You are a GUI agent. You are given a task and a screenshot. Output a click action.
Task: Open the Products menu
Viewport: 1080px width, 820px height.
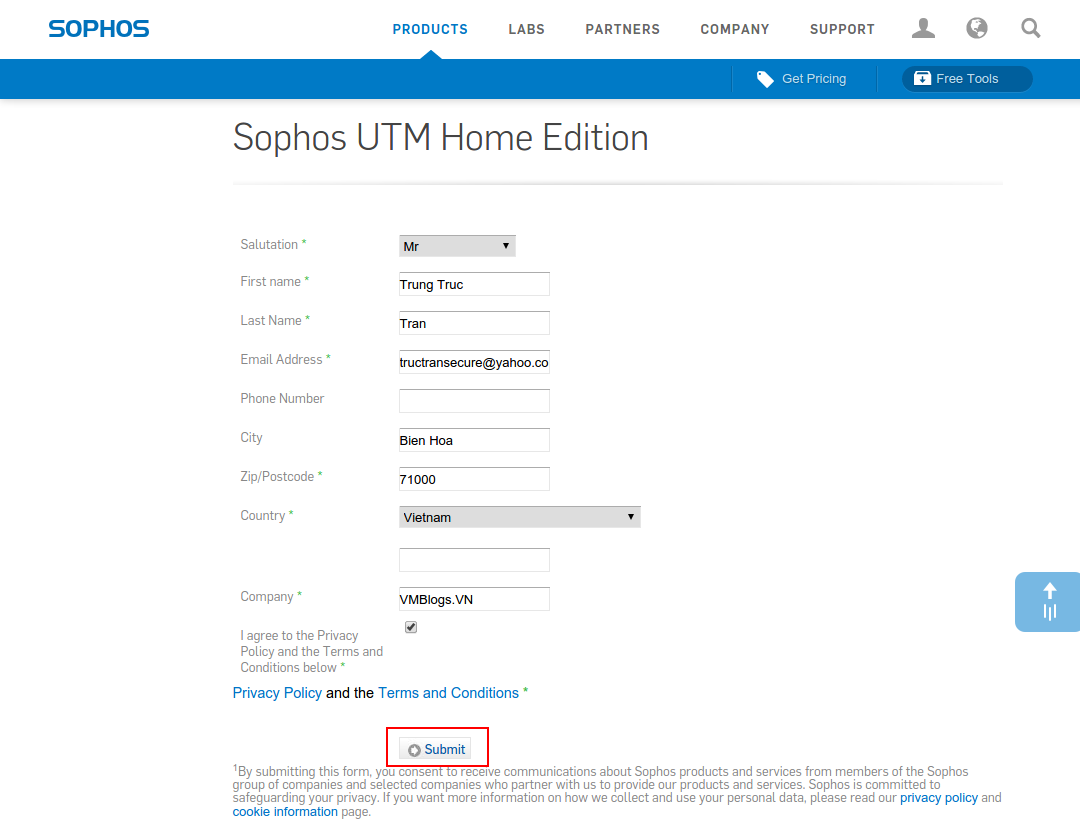pos(430,29)
